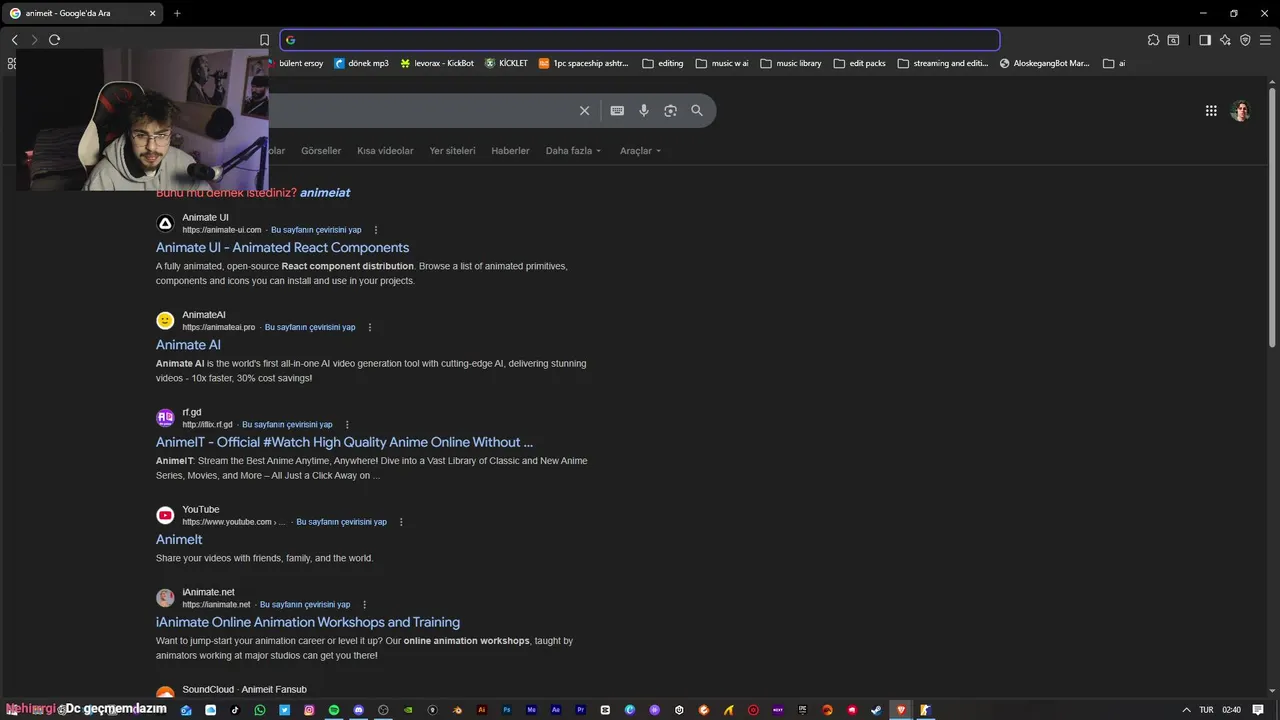1280x720 pixels.
Task: Open iAnimate Online Animation Workshops link
Action: (308, 622)
